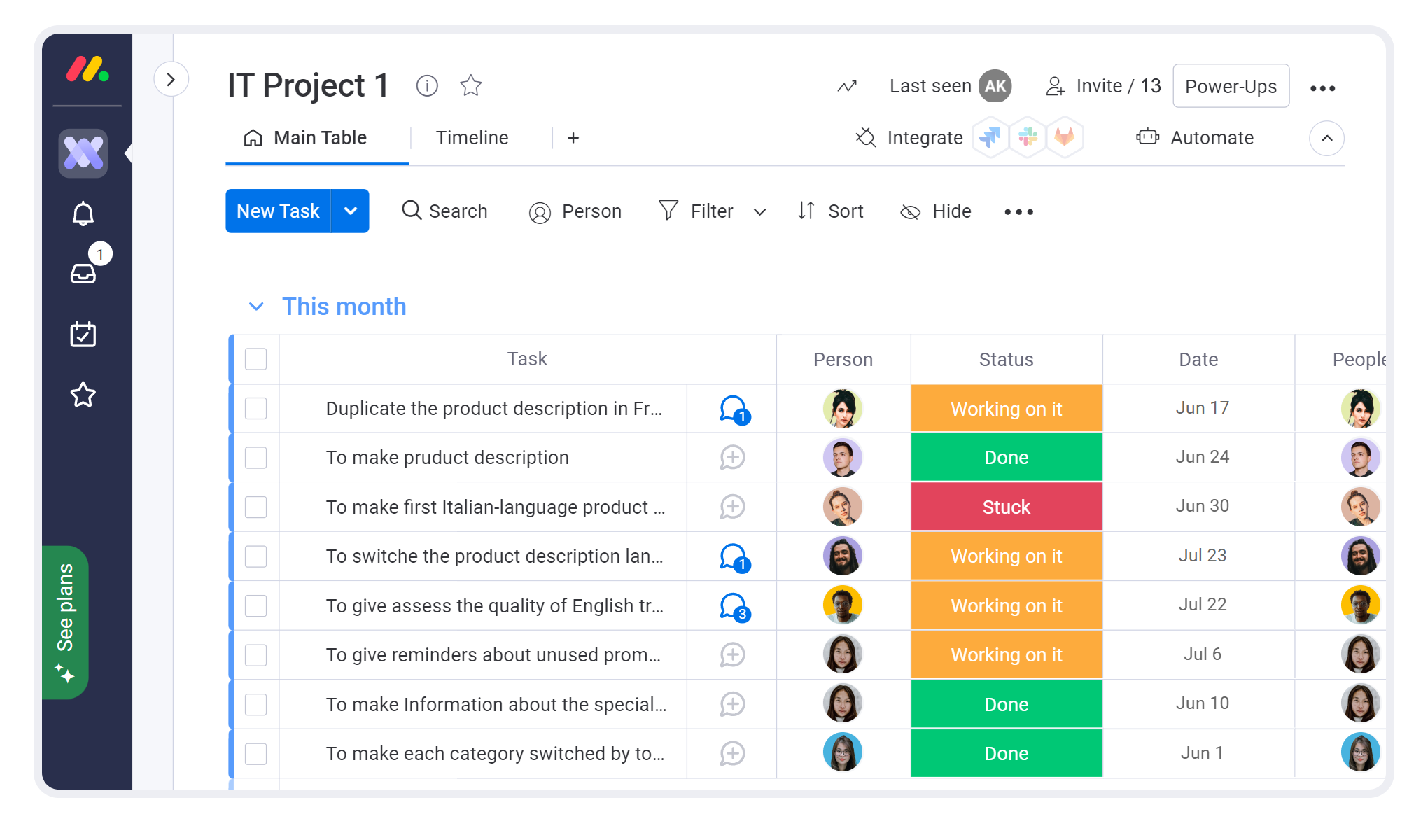Viewport: 1428px width, 840px height.
Task: Open the New Task dropdown arrow
Action: (x=351, y=211)
